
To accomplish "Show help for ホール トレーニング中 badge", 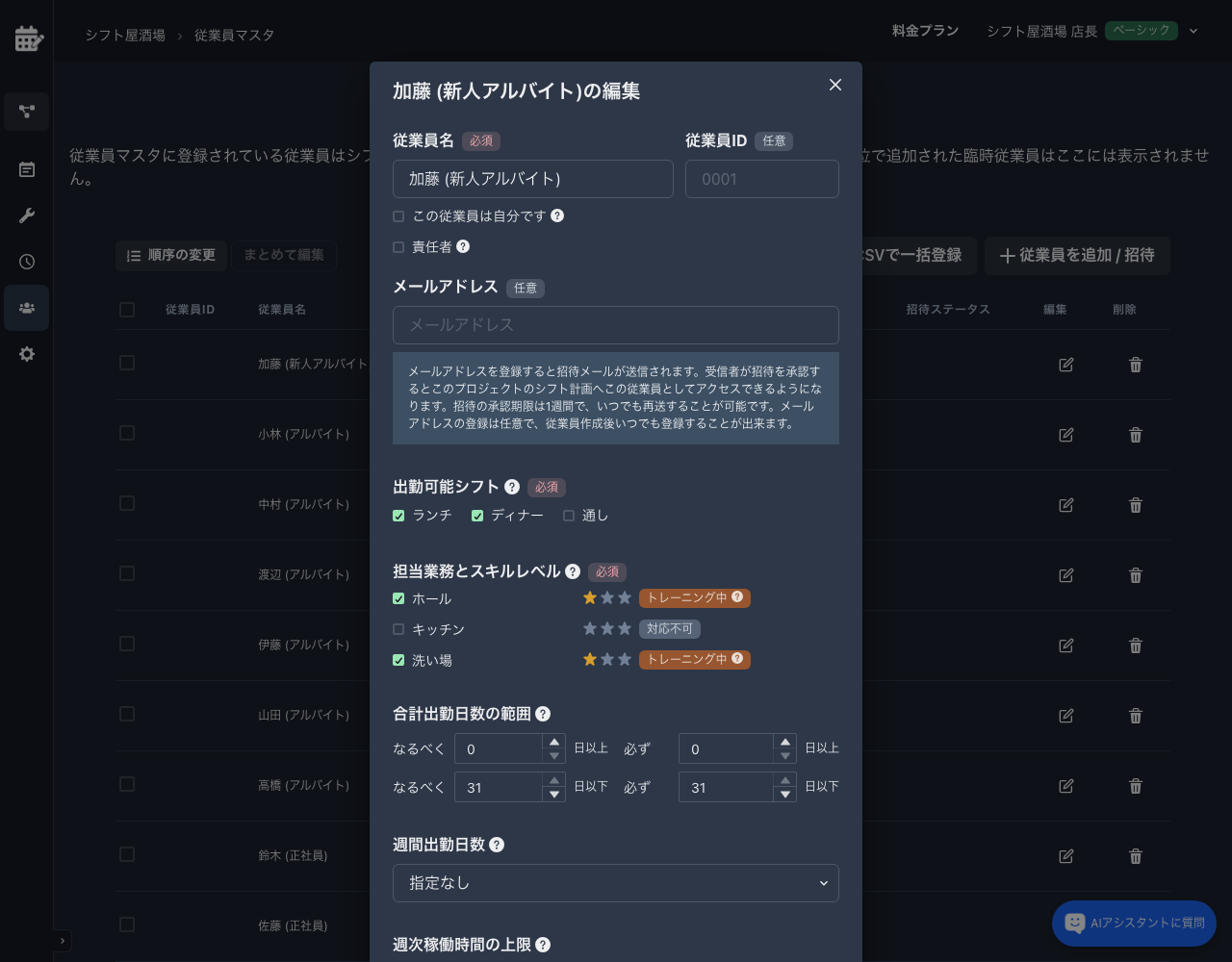I will tap(737, 597).
